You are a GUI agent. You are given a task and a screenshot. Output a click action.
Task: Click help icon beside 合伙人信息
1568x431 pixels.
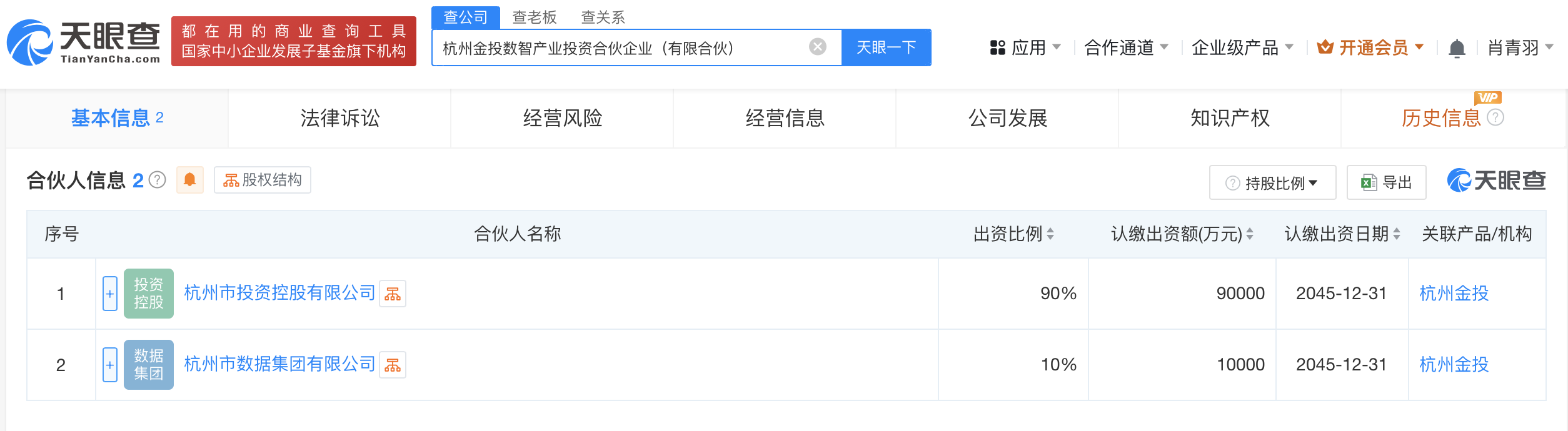click(158, 181)
